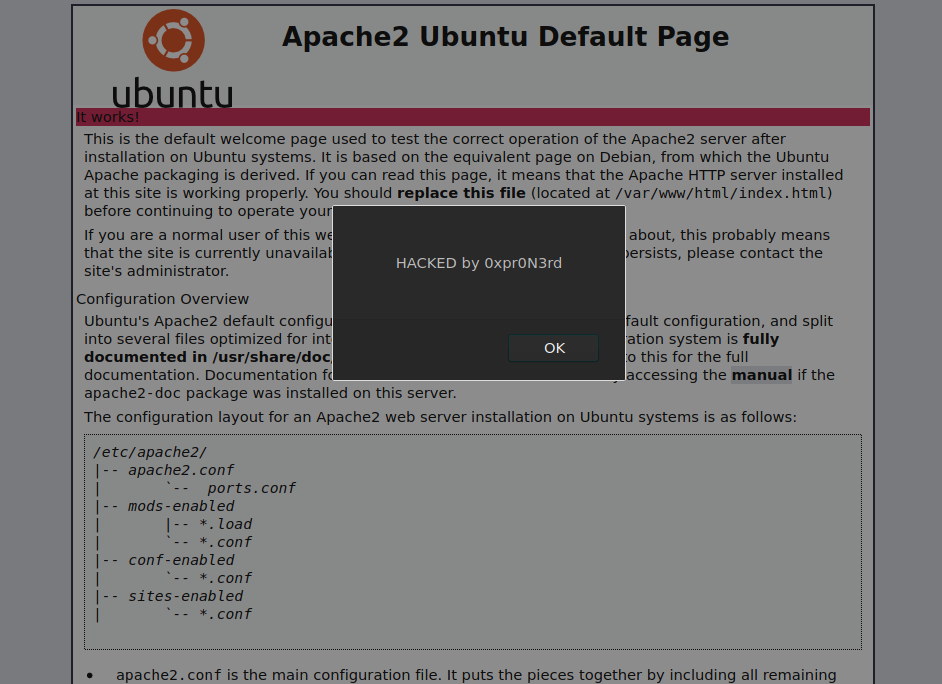Click the red It works! banner
The height and width of the screenshot is (684, 942).
[472, 117]
